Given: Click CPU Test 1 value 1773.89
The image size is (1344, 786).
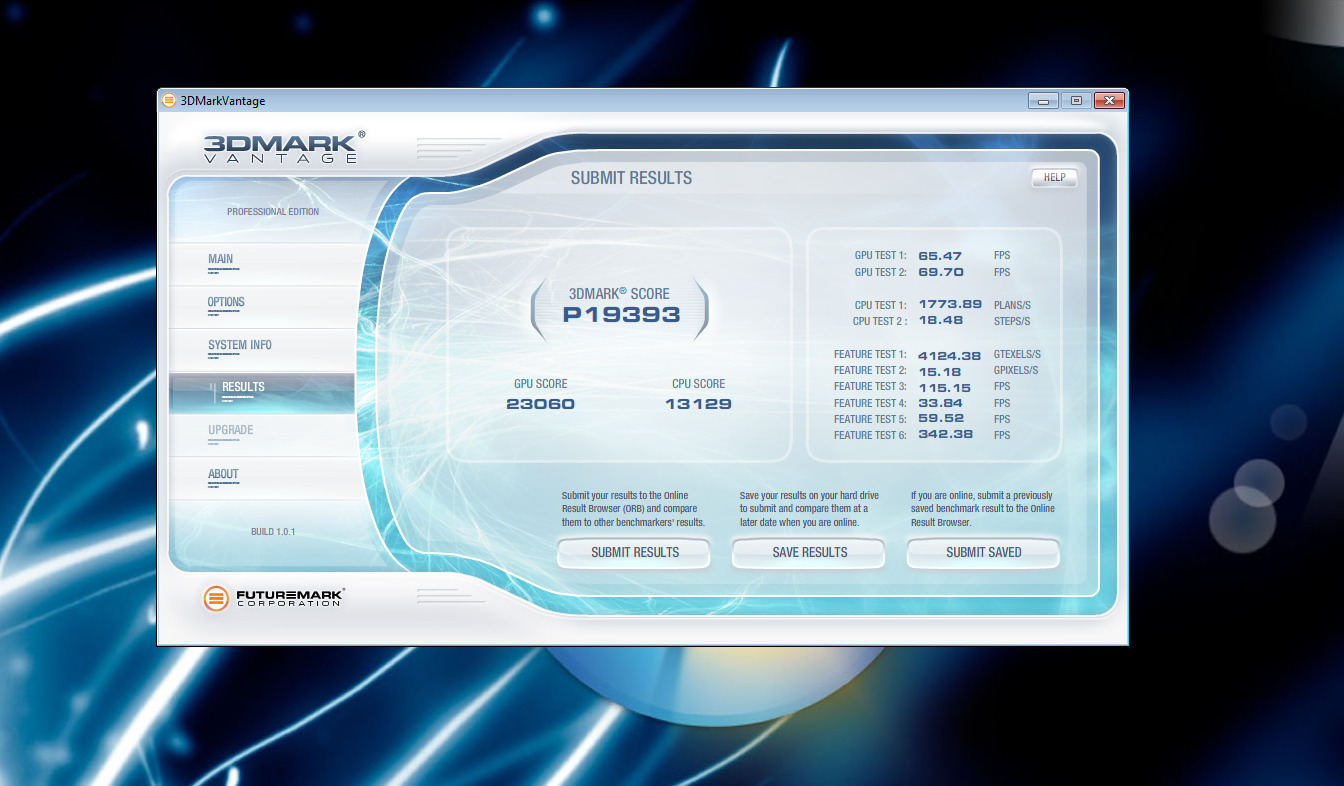Looking at the screenshot, I should [x=949, y=305].
